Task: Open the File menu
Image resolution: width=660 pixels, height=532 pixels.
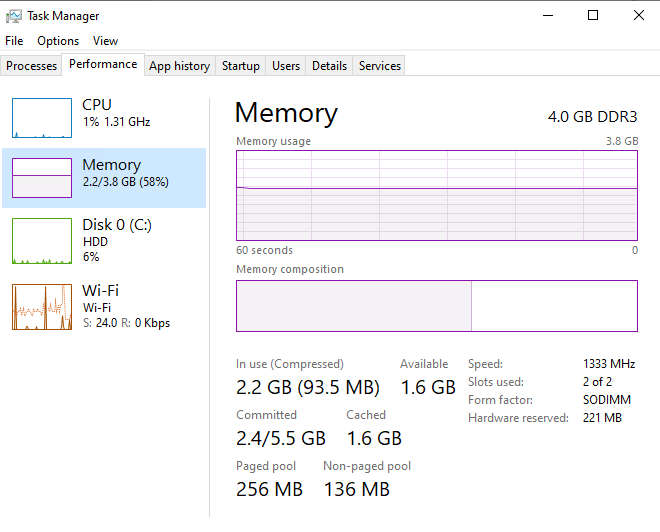Action: 14,41
